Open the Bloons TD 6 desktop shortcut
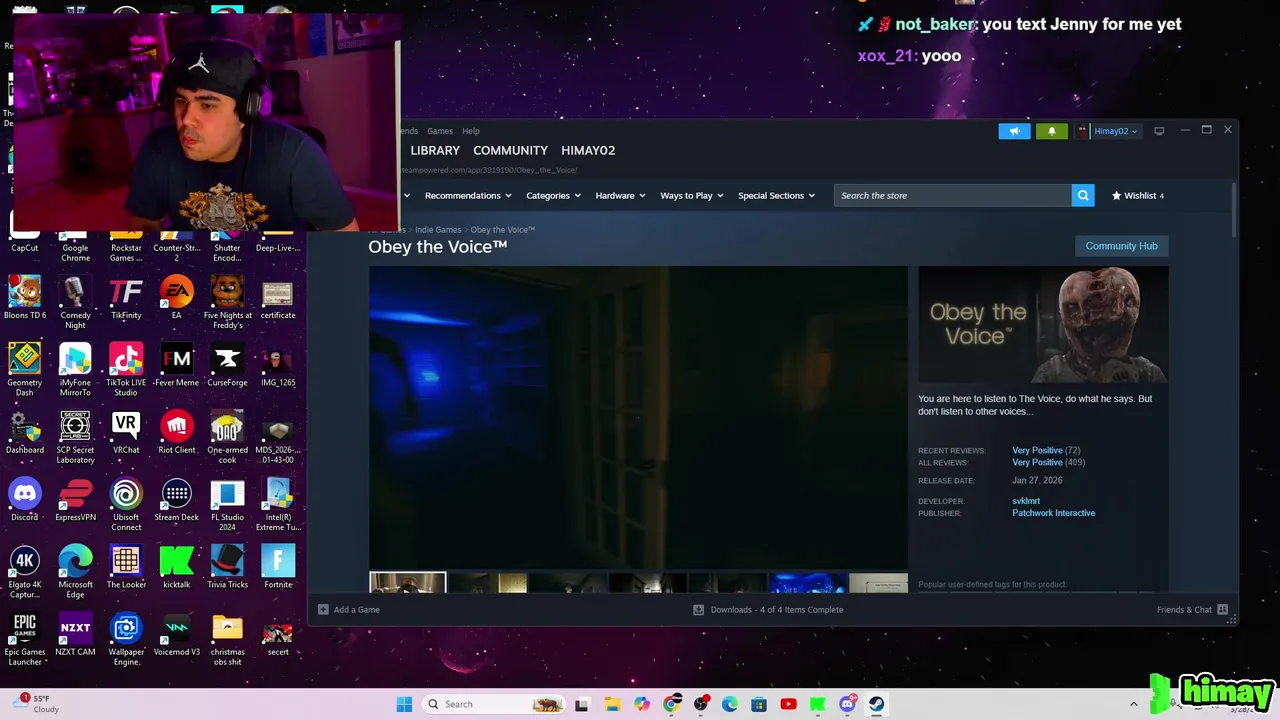Image resolution: width=1280 pixels, height=720 pixels. click(25, 298)
